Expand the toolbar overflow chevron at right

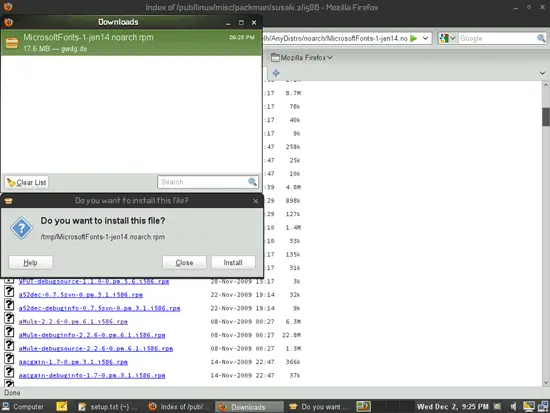pos(542,73)
